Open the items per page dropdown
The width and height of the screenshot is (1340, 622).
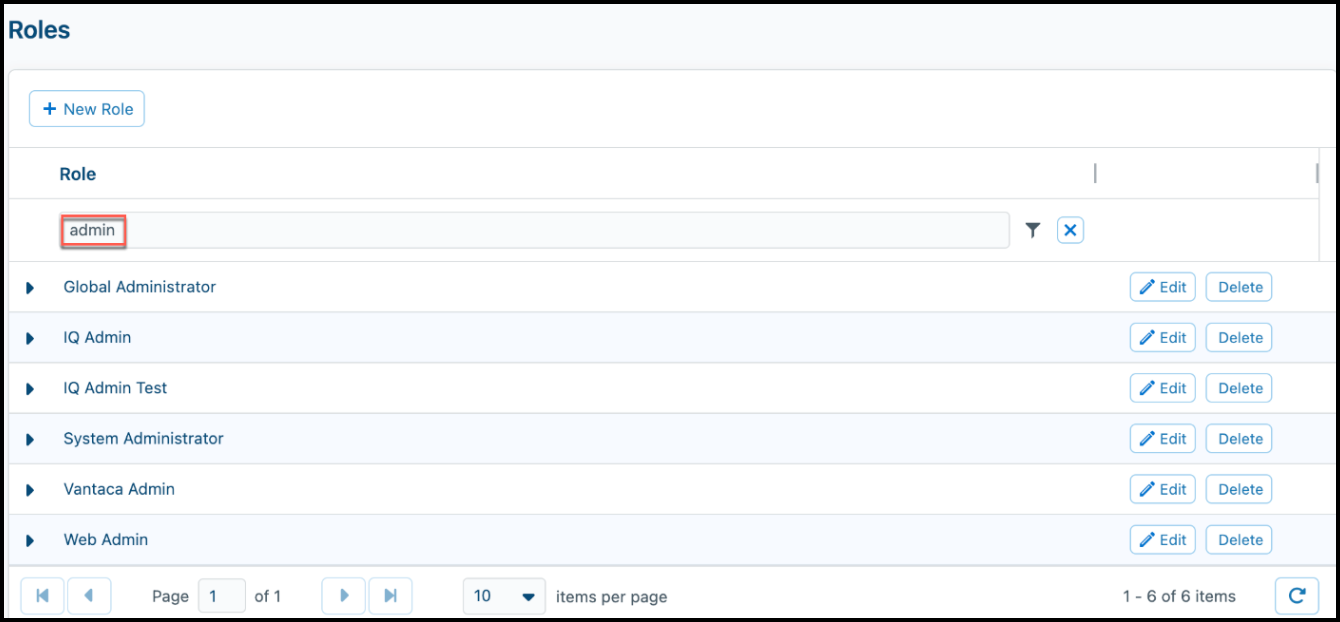[505, 596]
